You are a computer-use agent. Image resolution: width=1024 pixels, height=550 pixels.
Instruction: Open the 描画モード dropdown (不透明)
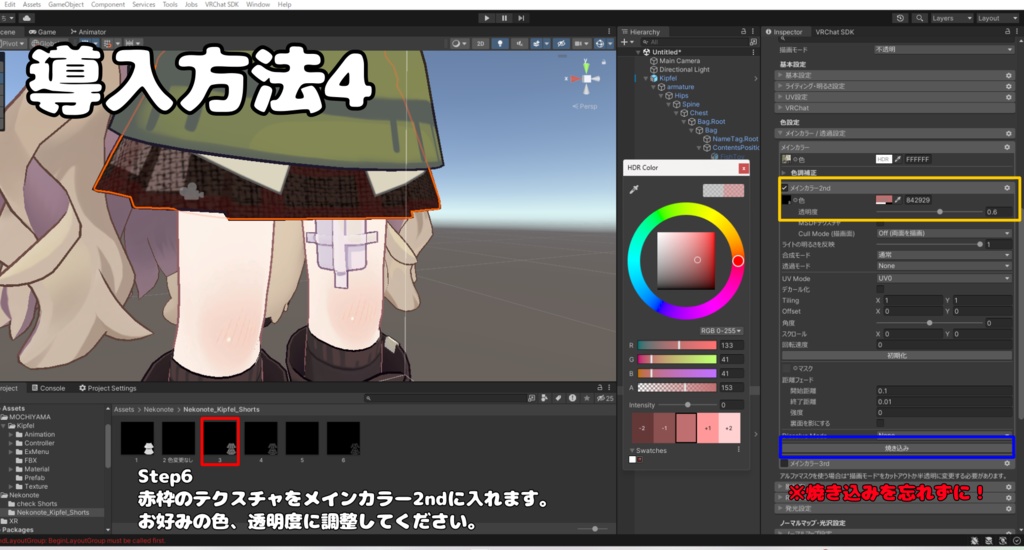(944, 50)
